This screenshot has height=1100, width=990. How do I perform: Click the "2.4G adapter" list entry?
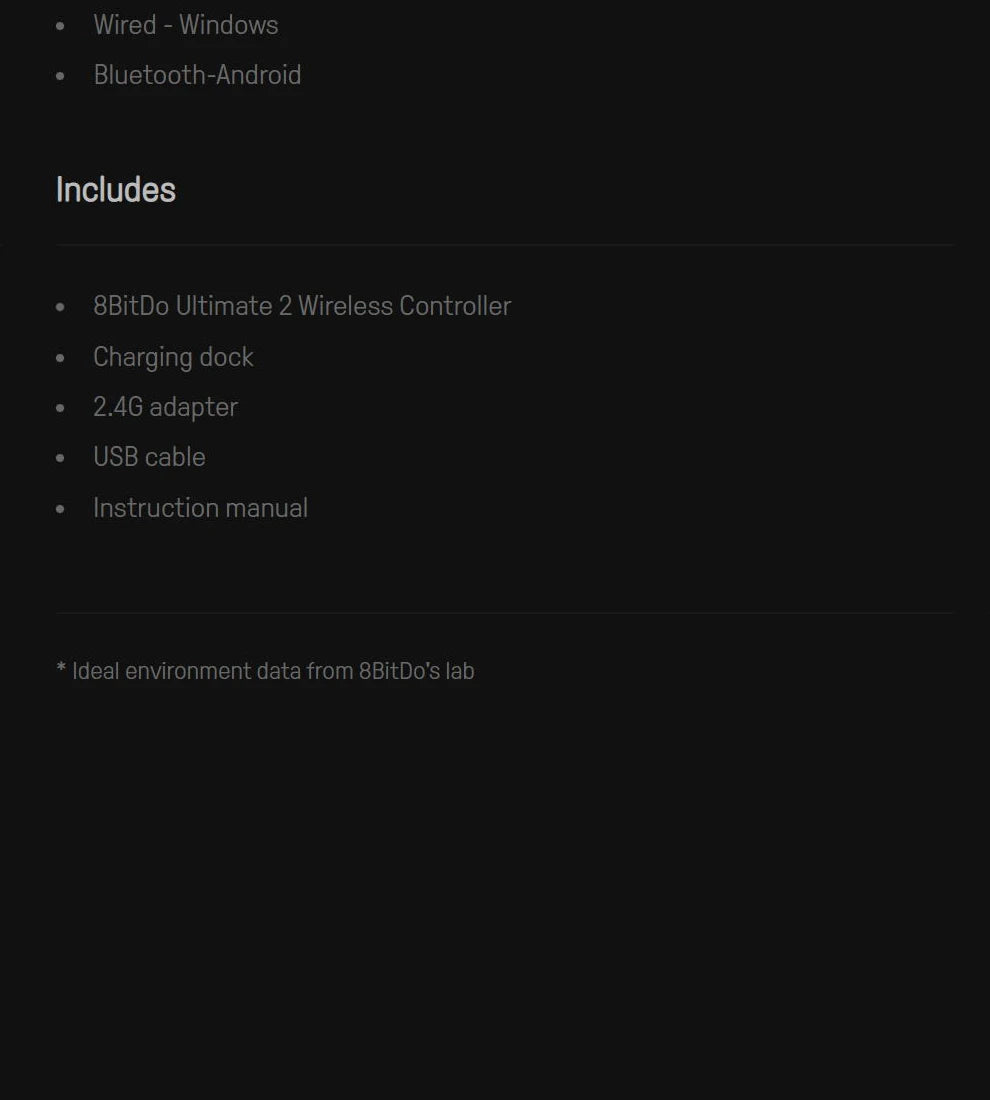pyautogui.click(x=165, y=407)
